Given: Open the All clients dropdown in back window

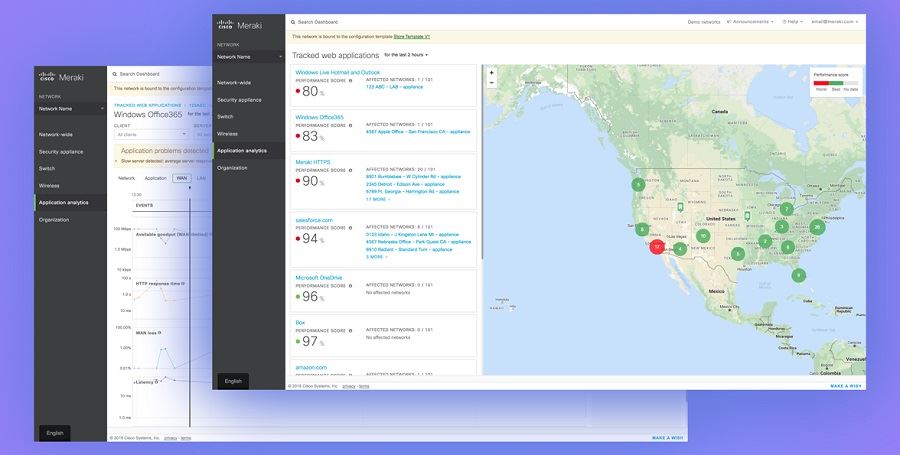Looking at the screenshot, I should [x=152, y=134].
